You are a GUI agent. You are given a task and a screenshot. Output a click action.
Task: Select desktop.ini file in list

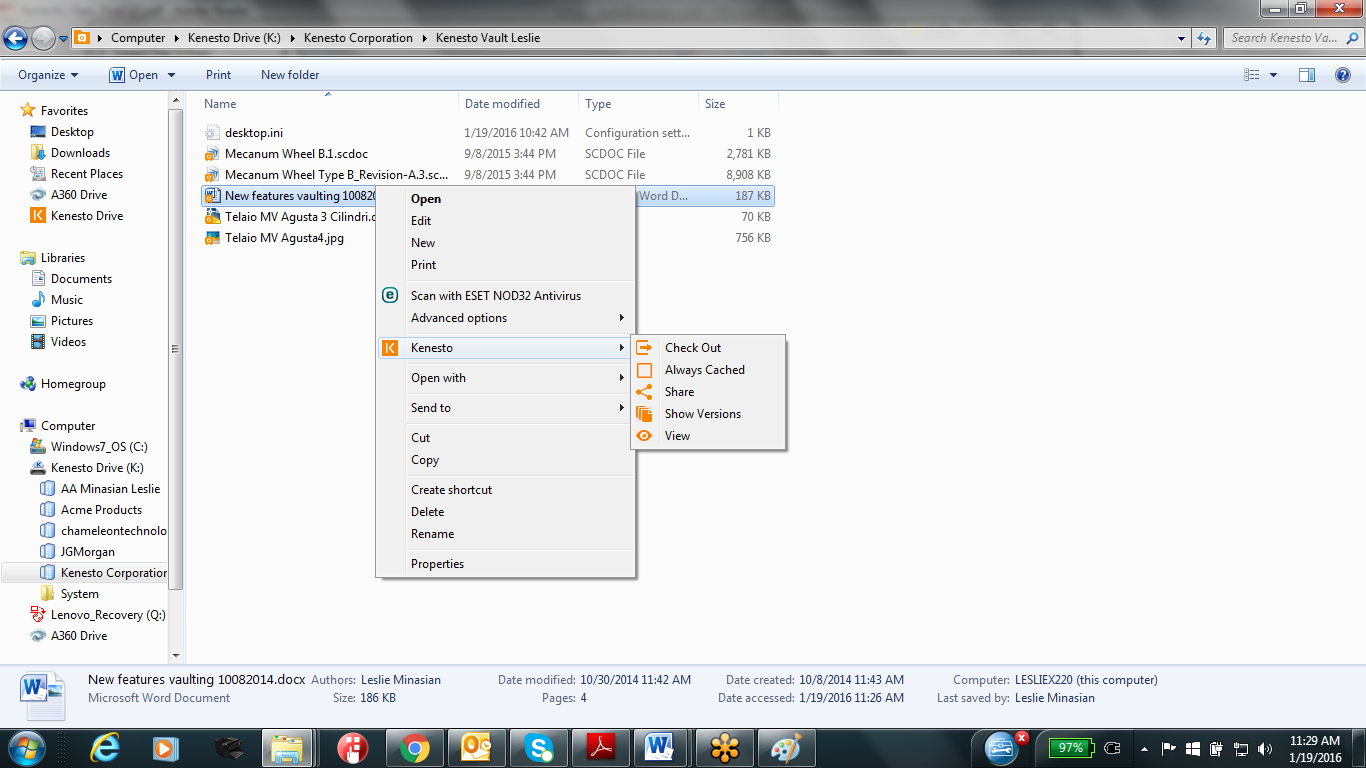tap(254, 133)
